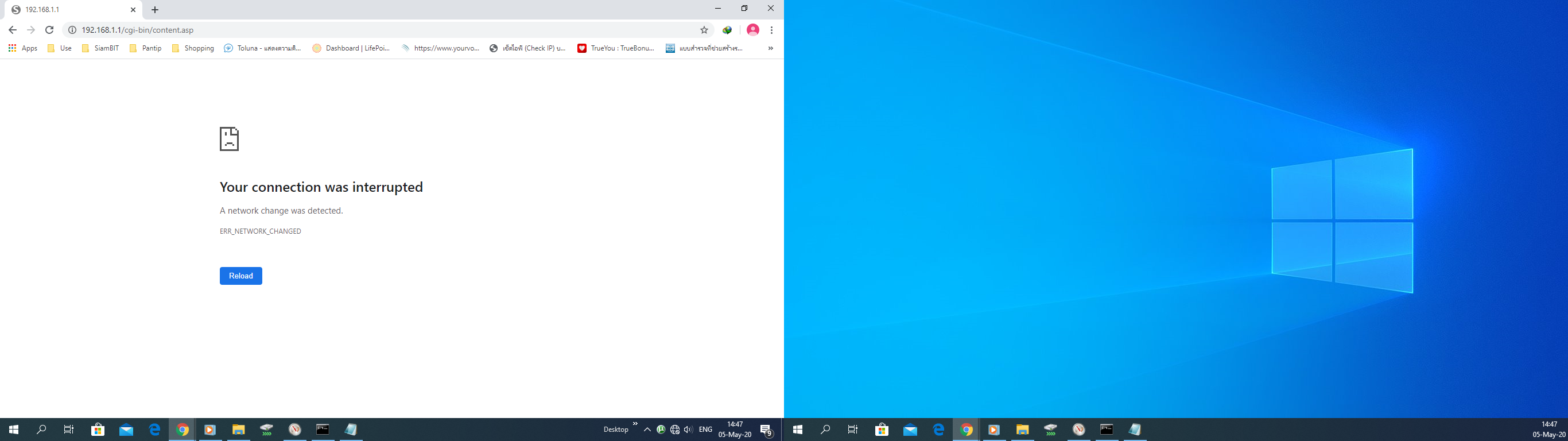Open the https://www.yourvo... bookmark

[440, 48]
